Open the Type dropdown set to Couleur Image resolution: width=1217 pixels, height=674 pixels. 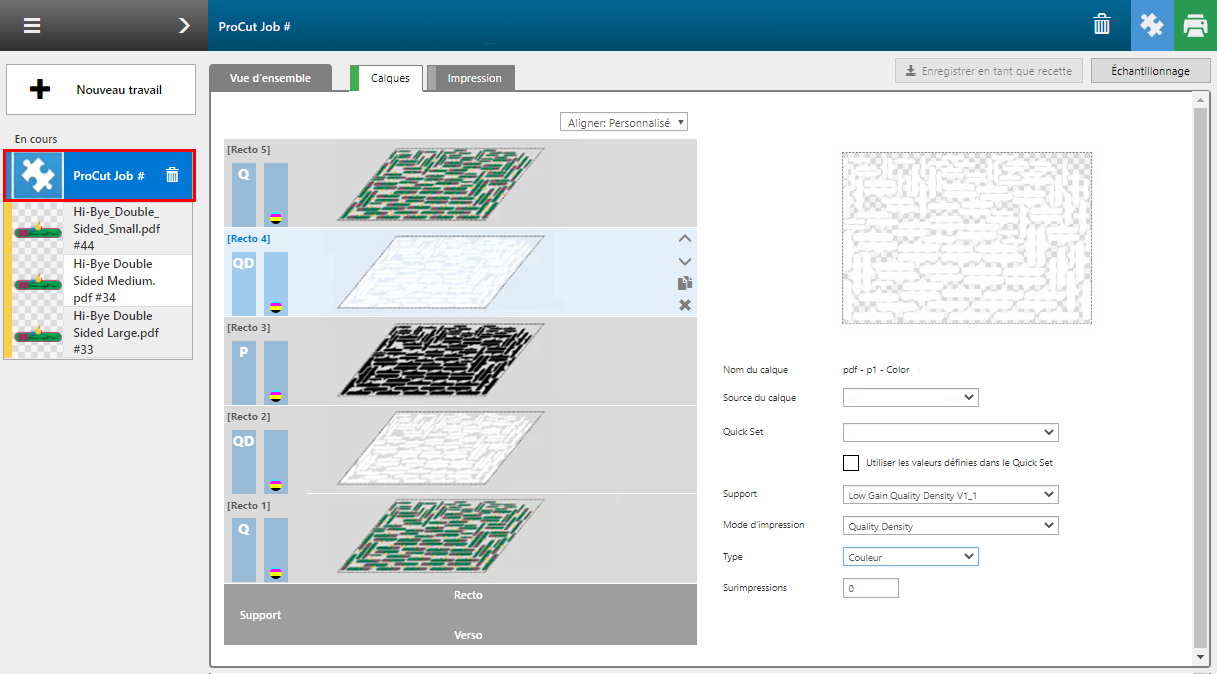[910, 557]
